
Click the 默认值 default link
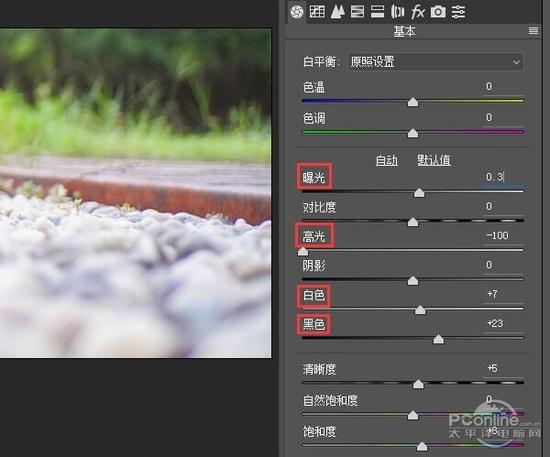pos(434,160)
